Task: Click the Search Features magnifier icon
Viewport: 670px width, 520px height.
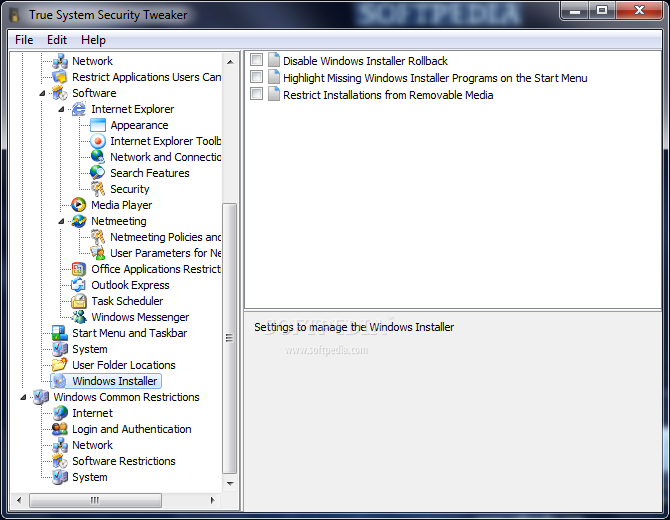Action: [x=98, y=173]
